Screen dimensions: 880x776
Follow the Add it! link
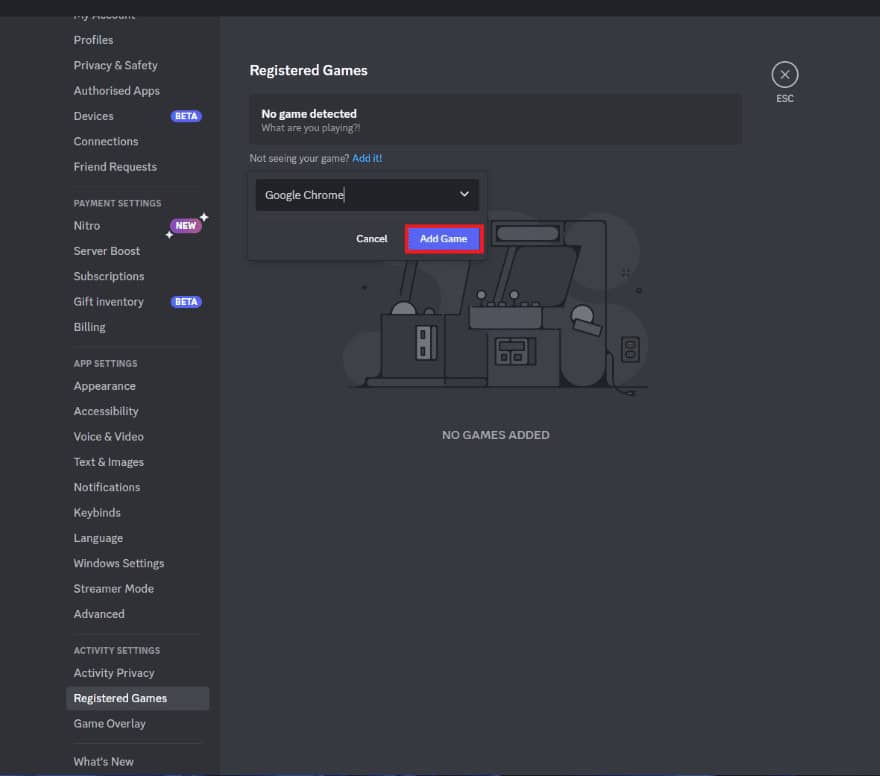367,158
